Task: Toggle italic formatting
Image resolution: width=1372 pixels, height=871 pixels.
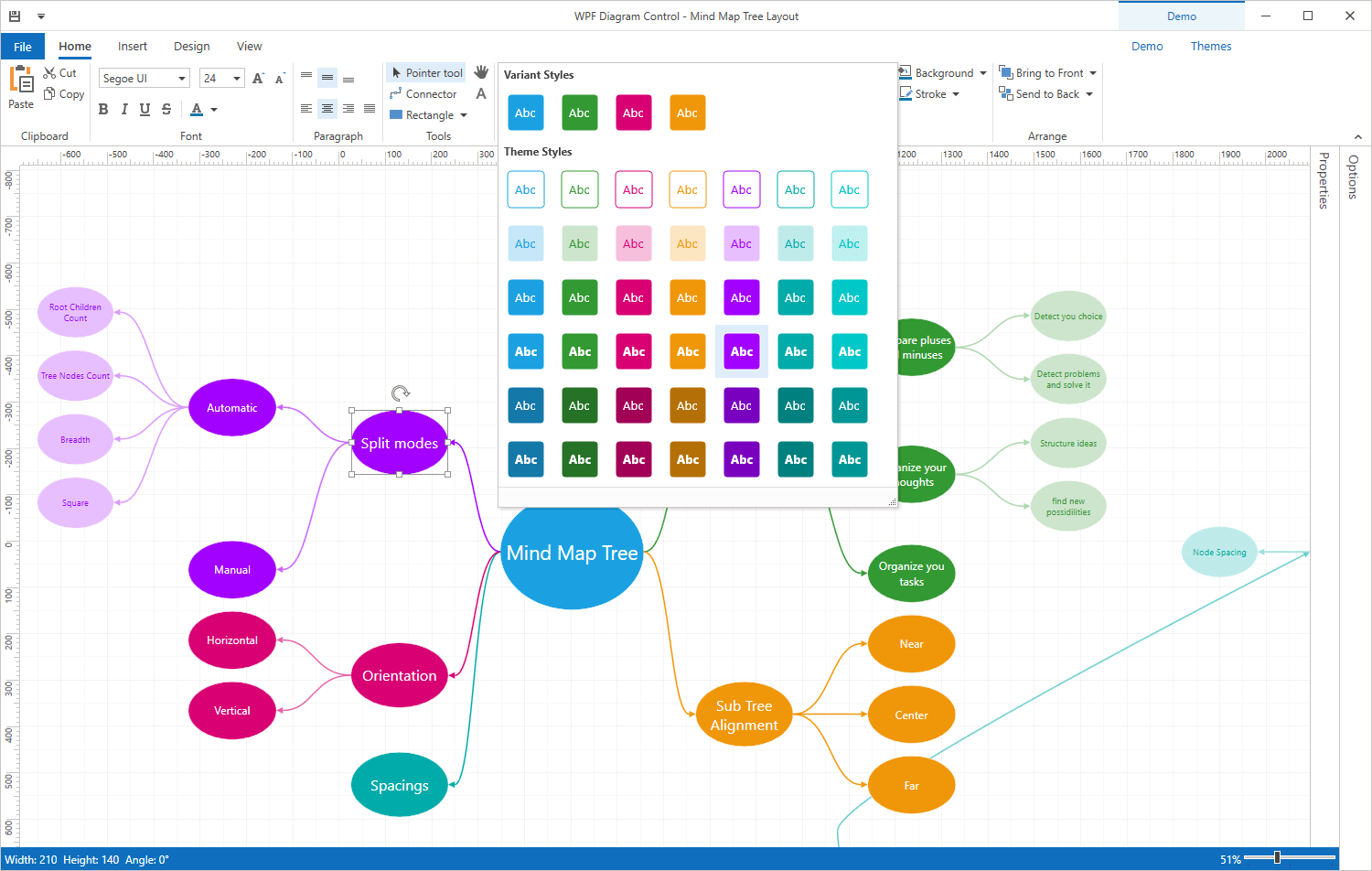Action: click(x=124, y=109)
